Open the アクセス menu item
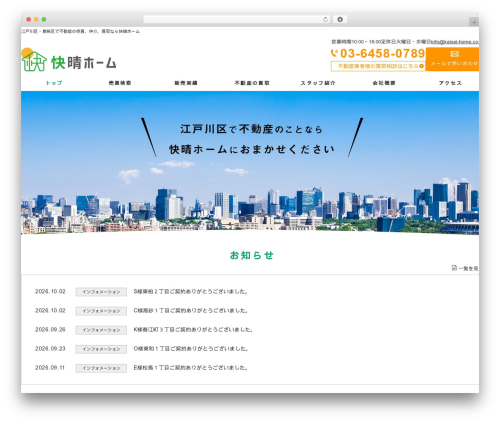Screen dimensions: 500x423 [450, 83]
